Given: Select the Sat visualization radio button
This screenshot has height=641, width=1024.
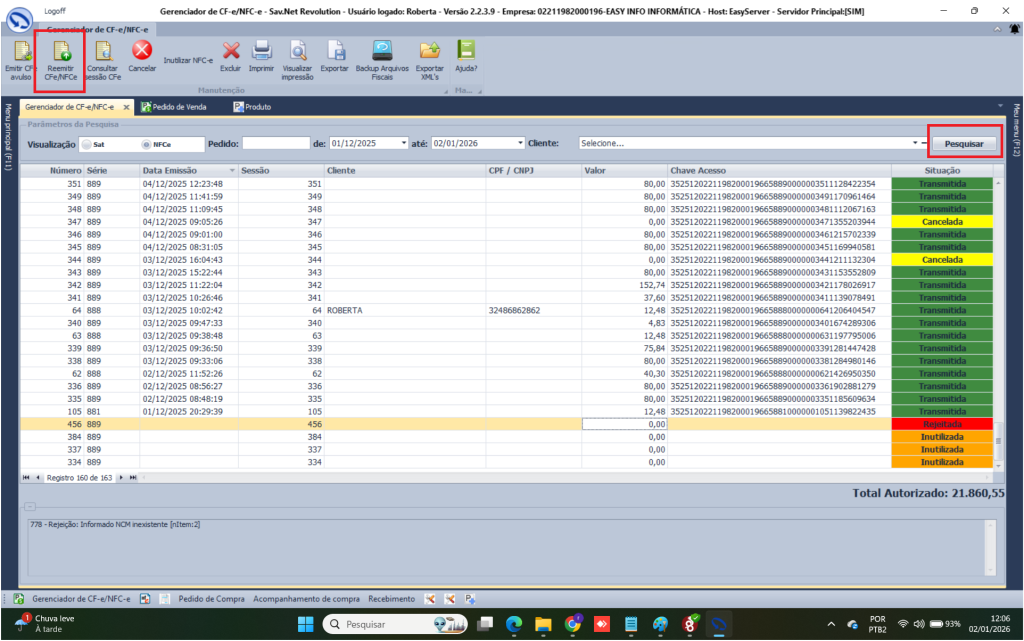Looking at the screenshot, I should (x=86, y=144).
